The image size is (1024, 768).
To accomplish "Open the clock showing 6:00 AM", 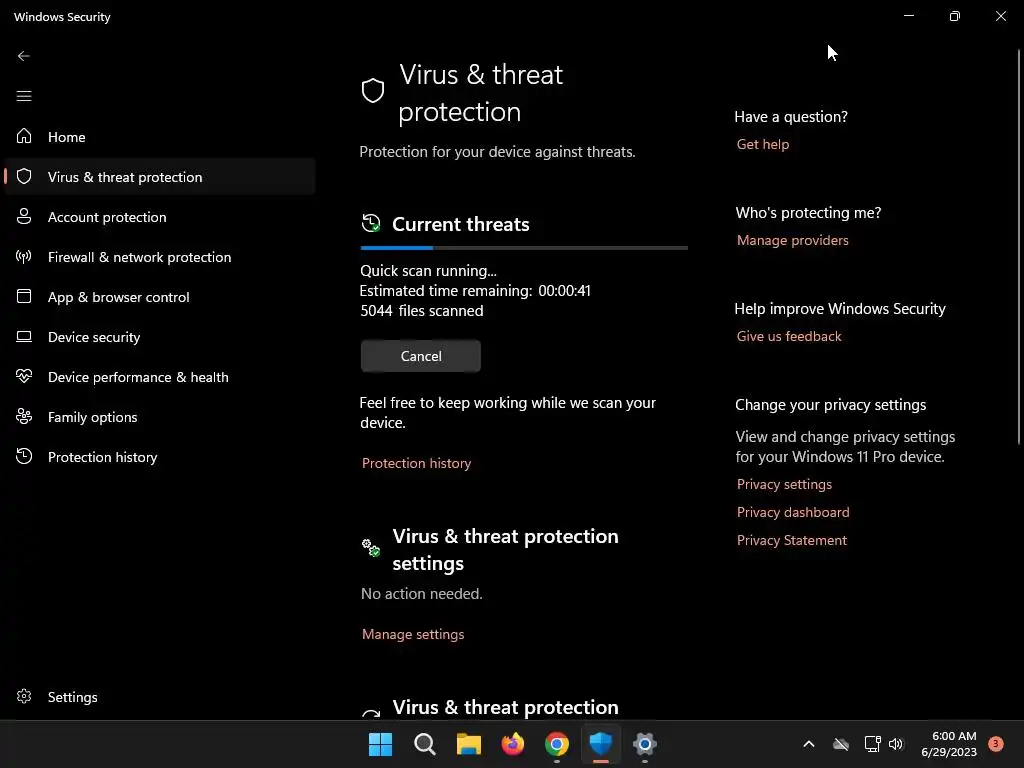I will tap(949, 744).
